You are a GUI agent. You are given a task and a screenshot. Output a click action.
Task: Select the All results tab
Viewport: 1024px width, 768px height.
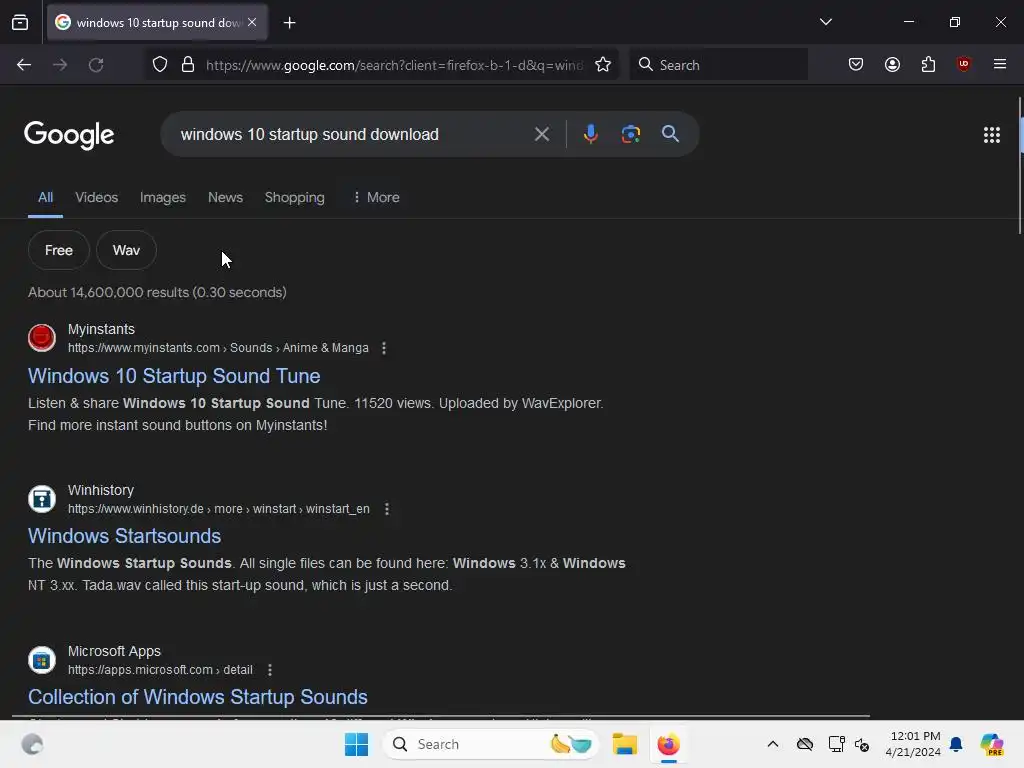click(45, 197)
